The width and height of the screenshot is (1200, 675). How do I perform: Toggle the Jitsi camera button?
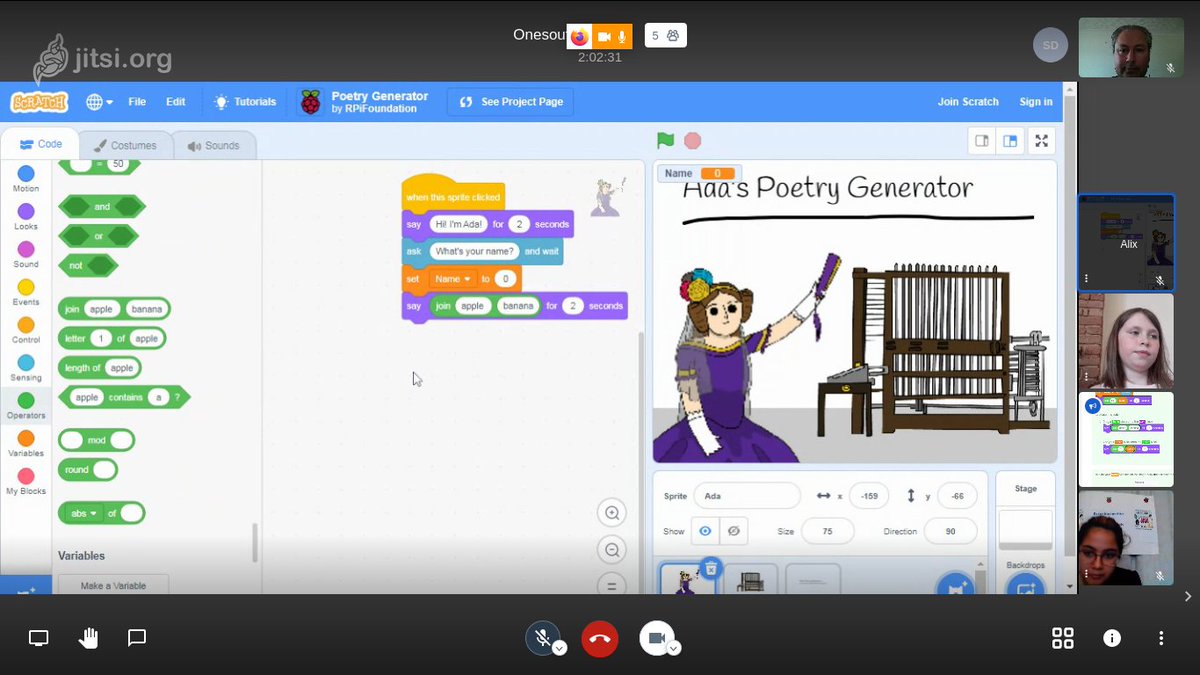(657, 638)
